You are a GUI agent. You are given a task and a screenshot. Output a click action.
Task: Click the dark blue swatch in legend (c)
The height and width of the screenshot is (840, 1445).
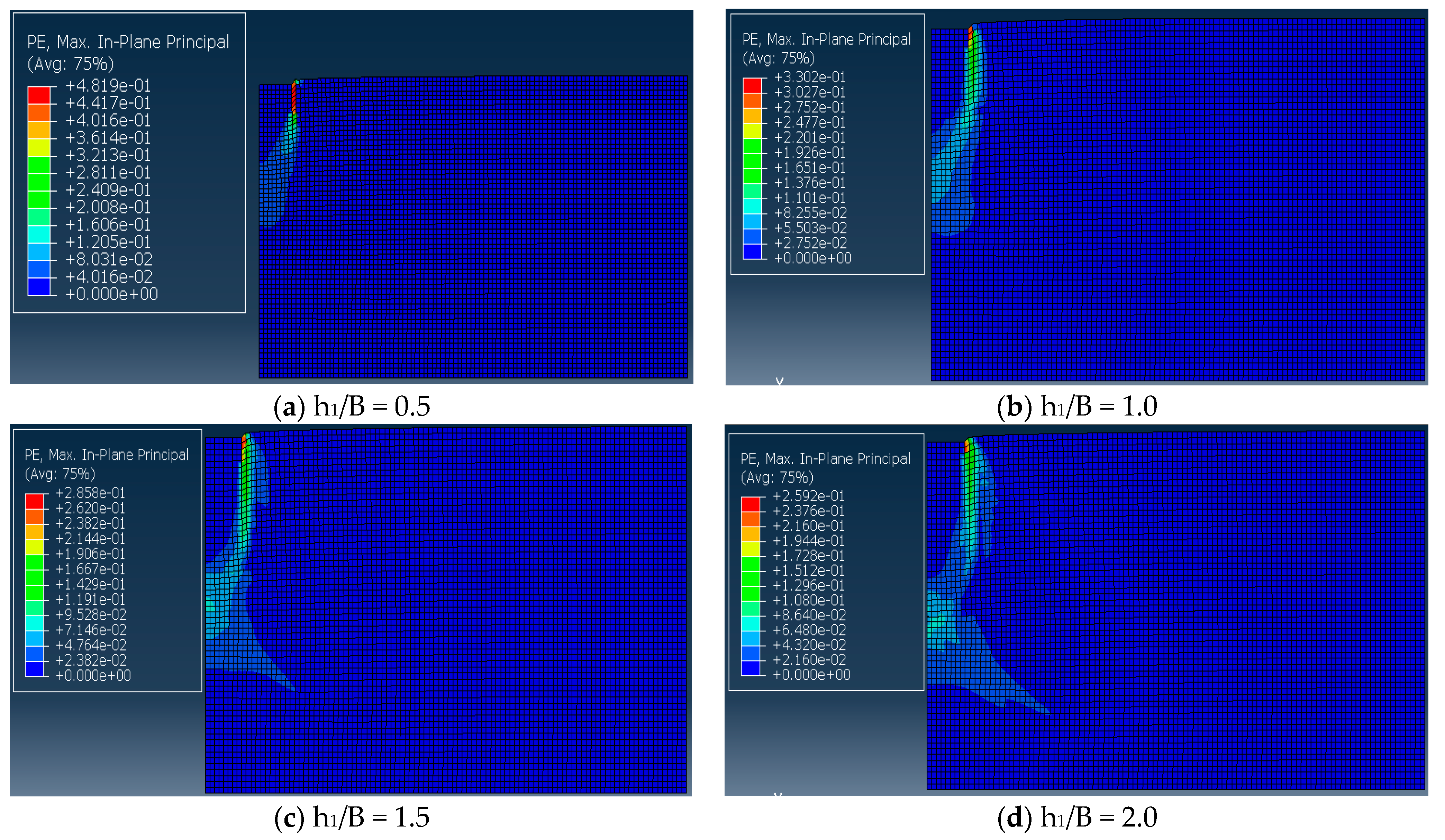coord(34,668)
